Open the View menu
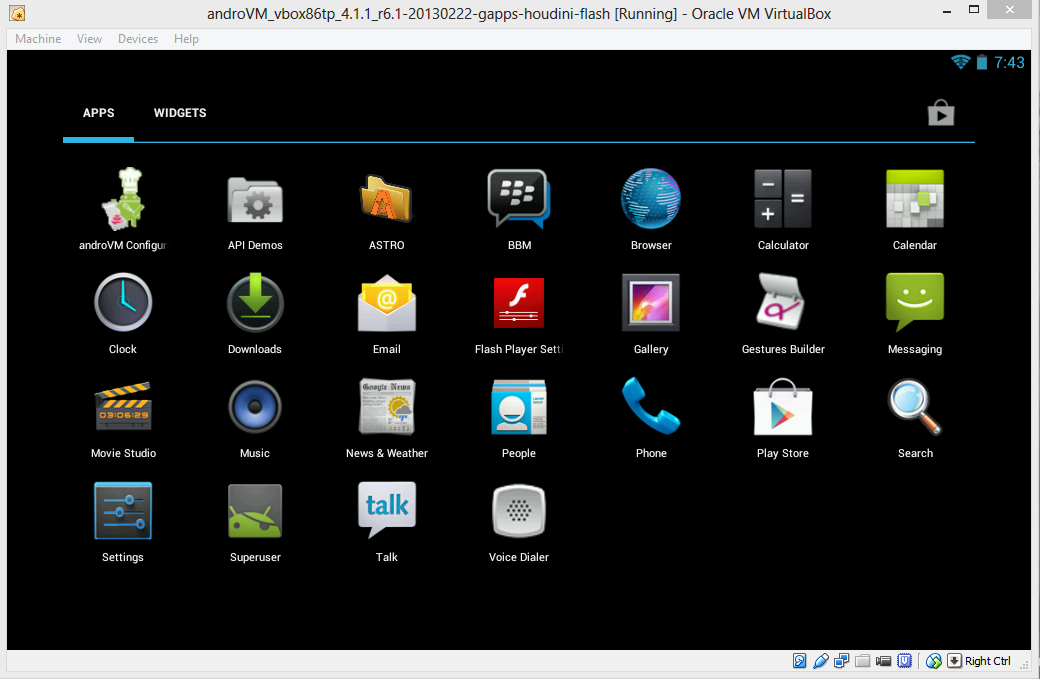Viewport: 1040px width, 679px height. tap(89, 38)
